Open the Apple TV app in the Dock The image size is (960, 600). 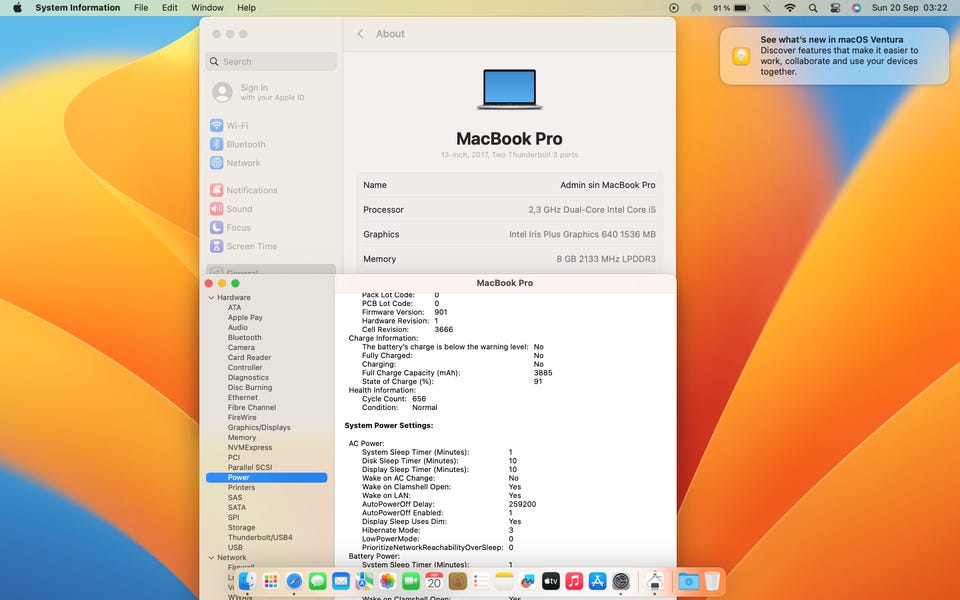point(550,581)
